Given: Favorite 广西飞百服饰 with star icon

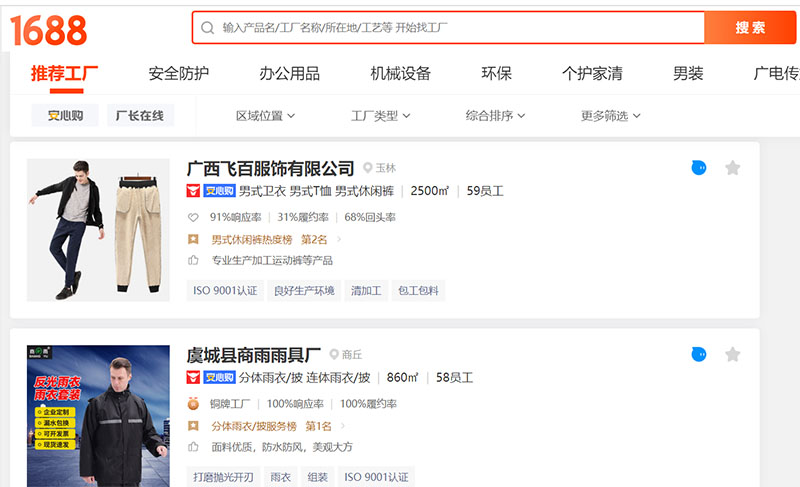Looking at the screenshot, I should [733, 167].
